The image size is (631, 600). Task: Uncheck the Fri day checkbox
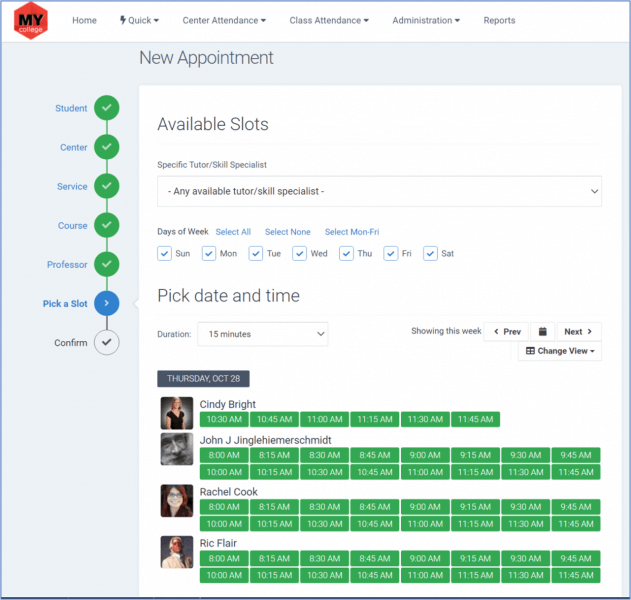tap(391, 254)
